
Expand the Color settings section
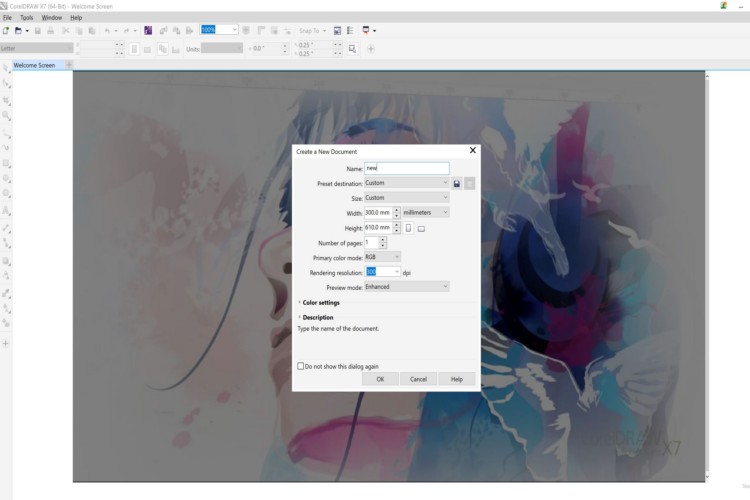coord(319,302)
